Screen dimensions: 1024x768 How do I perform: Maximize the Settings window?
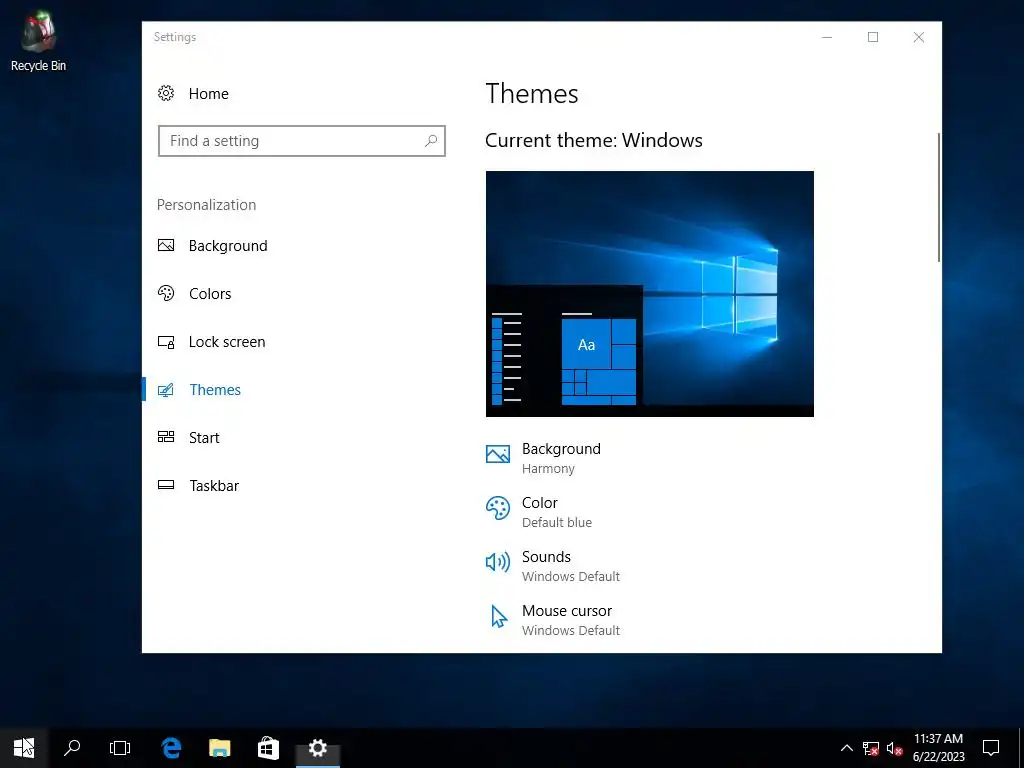(872, 37)
